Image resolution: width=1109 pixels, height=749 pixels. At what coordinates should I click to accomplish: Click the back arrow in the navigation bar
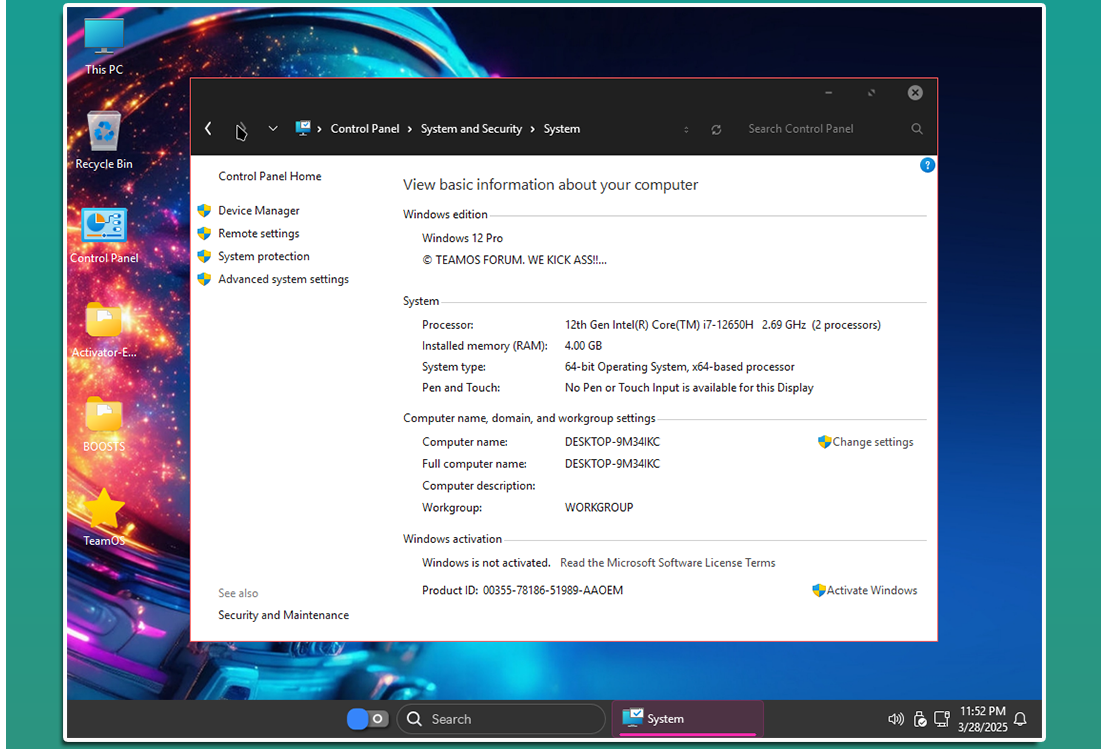pyautogui.click(x=208, y=129)
